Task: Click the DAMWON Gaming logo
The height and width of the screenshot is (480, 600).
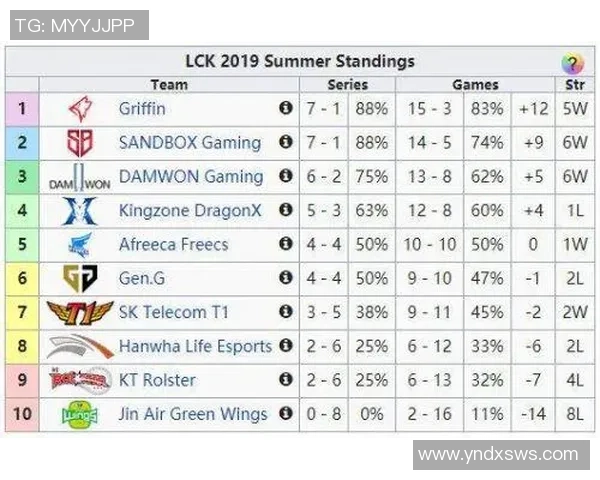Action: click(79, 178)
